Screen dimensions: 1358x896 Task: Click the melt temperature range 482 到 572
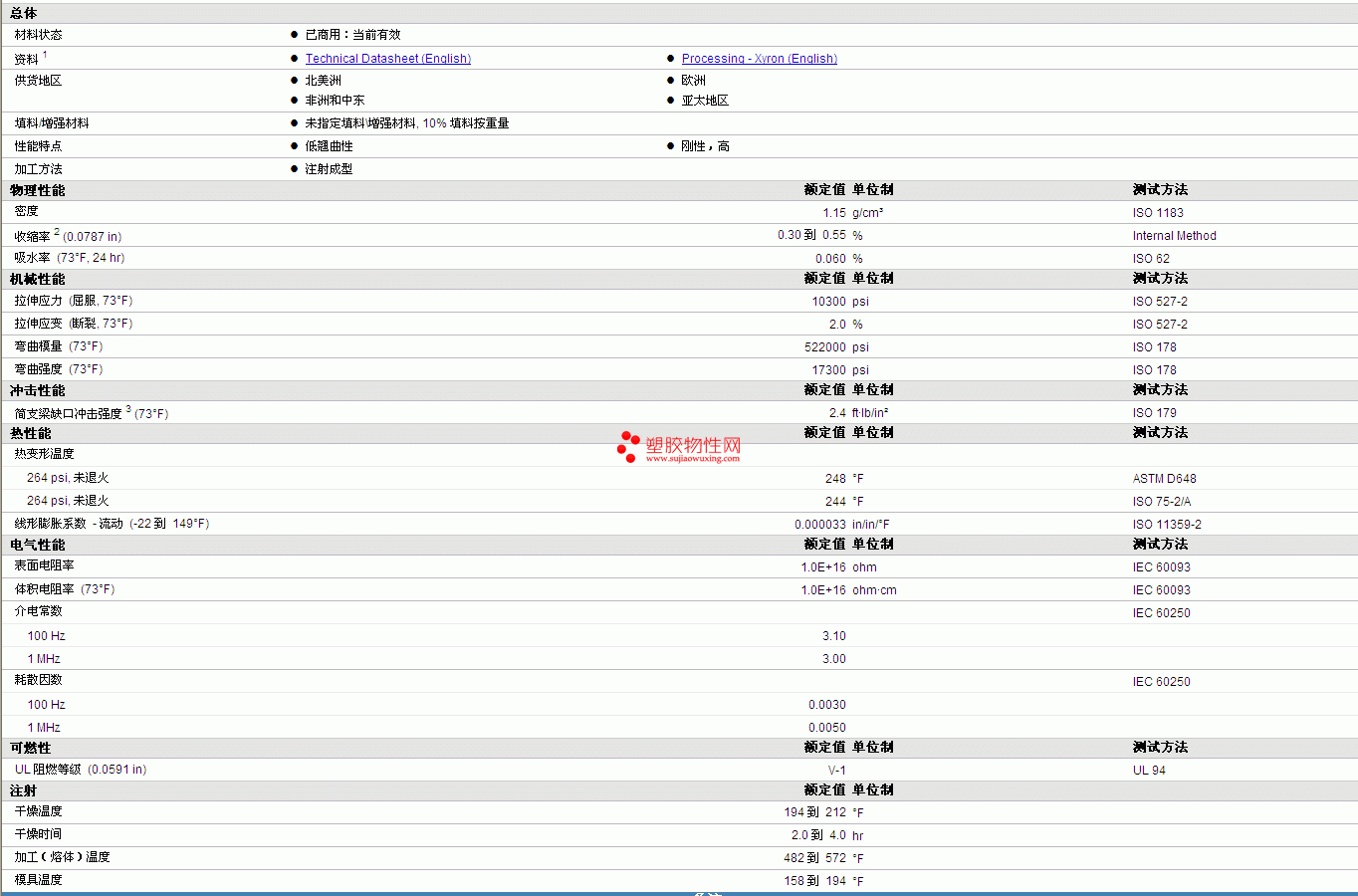[814, 858]
